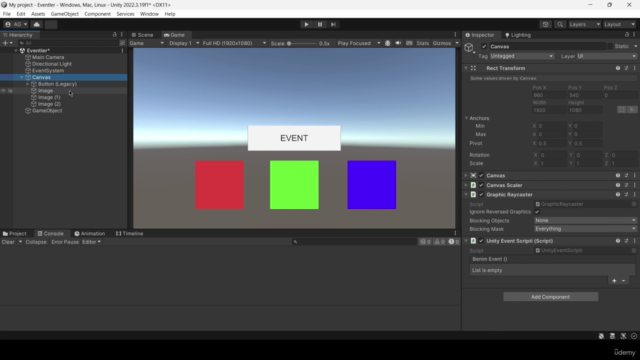Viewport: 640px width, 360px height.
Task: Select Image (2) in Hierarchy
Action: coord(49,104)
